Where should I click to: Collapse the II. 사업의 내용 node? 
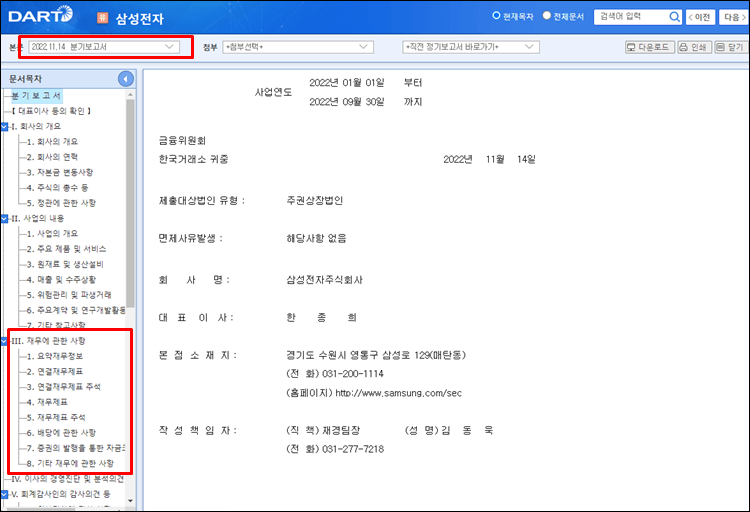tap(4, 218)
